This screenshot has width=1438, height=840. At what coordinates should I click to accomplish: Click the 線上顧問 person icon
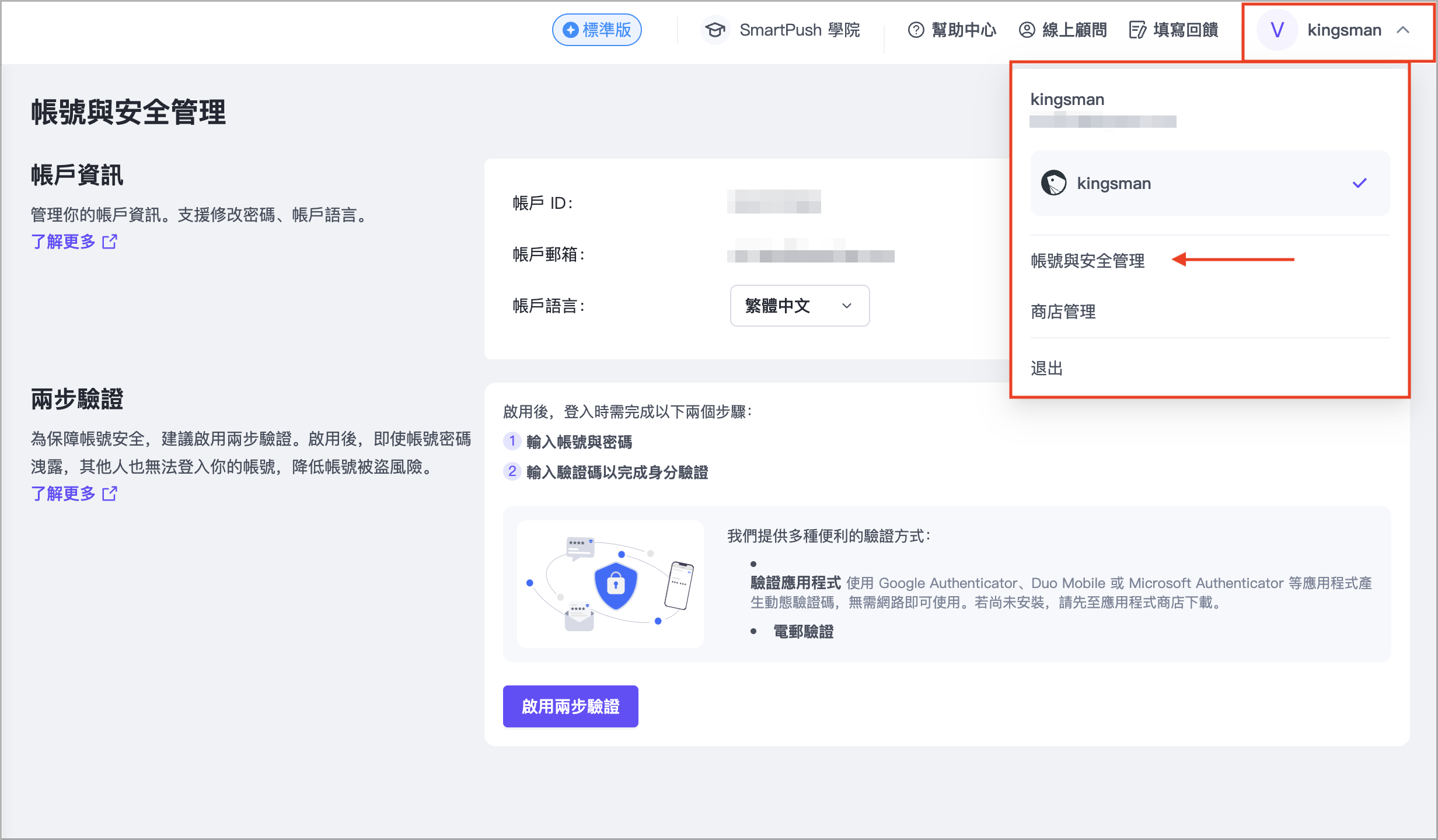[1027, 30]
